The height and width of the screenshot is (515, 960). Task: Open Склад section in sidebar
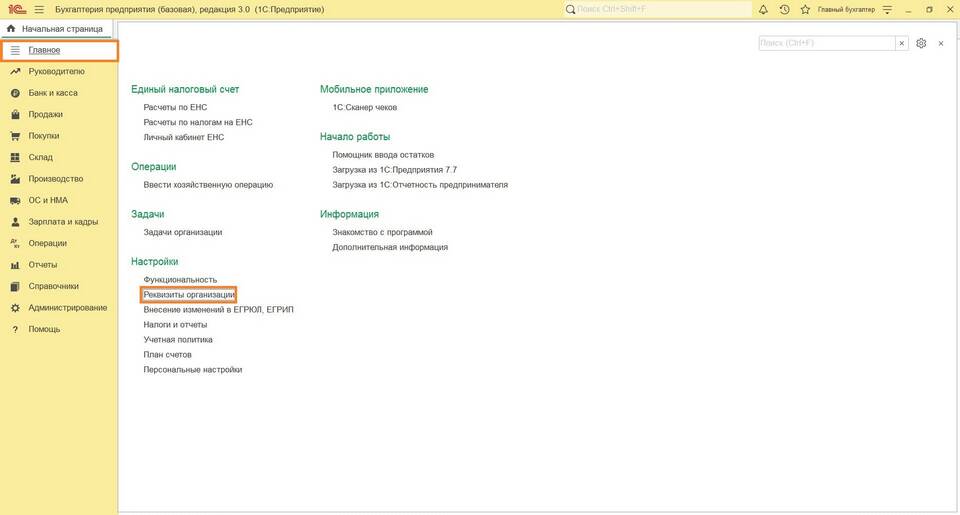(40, 157)
